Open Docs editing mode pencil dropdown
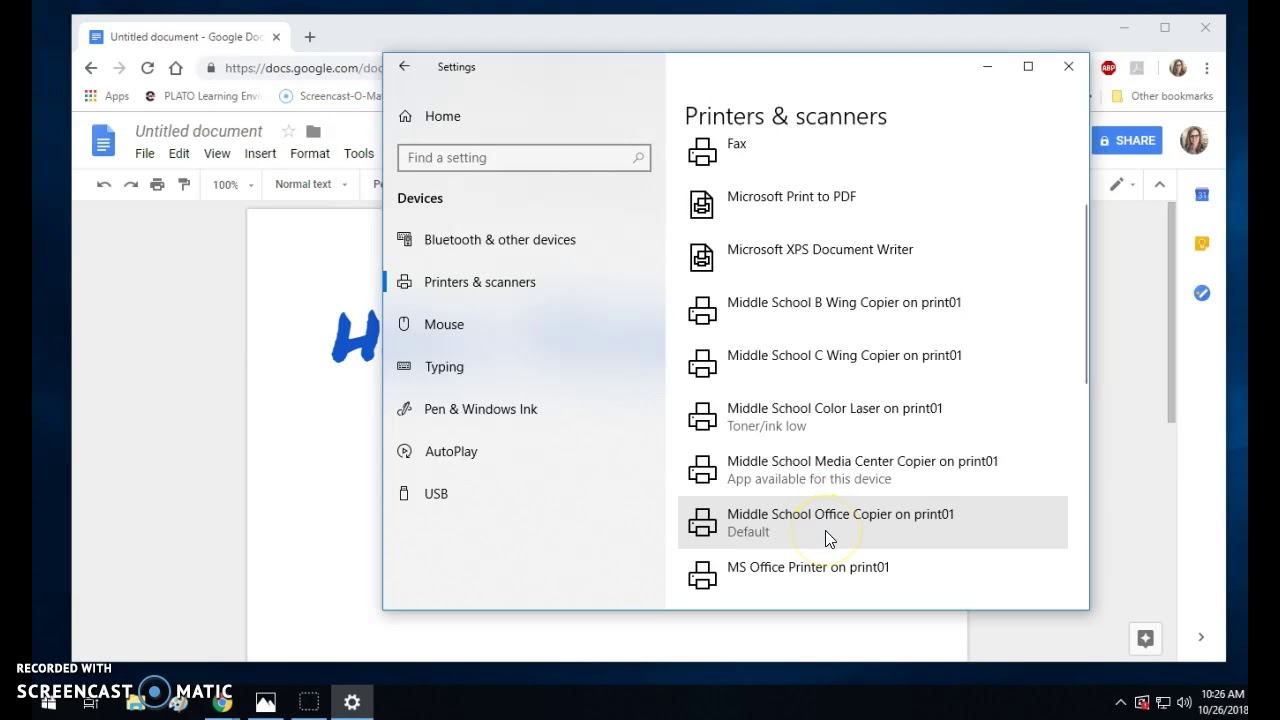 pyautogui.click(x=1122, y=184)
